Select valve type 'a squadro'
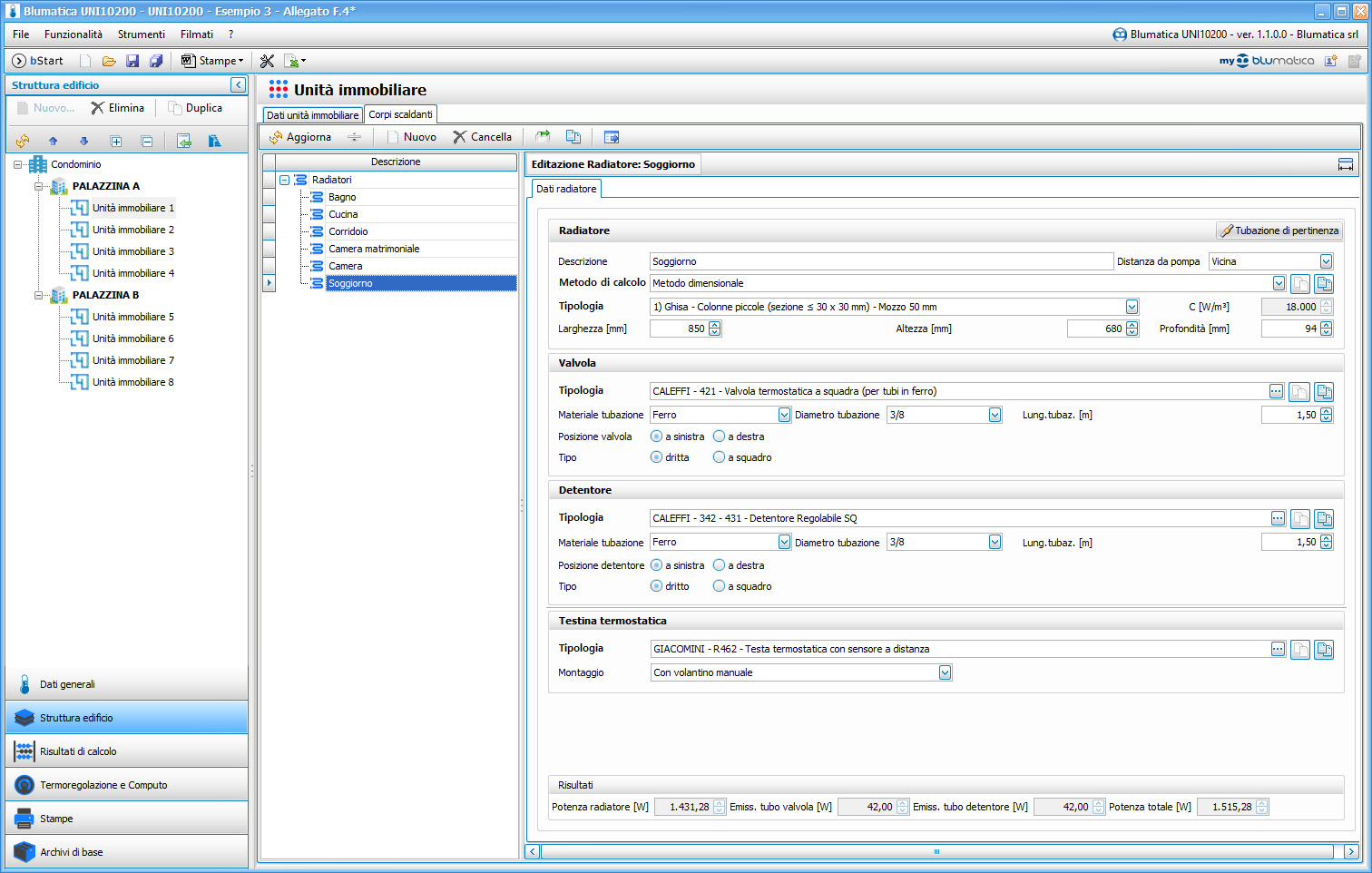 click(x=720, y=457)
